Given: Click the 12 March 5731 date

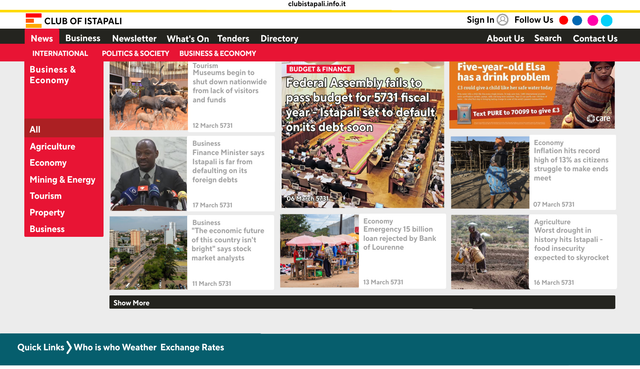Looking at the screenshot, I should click(213, 125).
